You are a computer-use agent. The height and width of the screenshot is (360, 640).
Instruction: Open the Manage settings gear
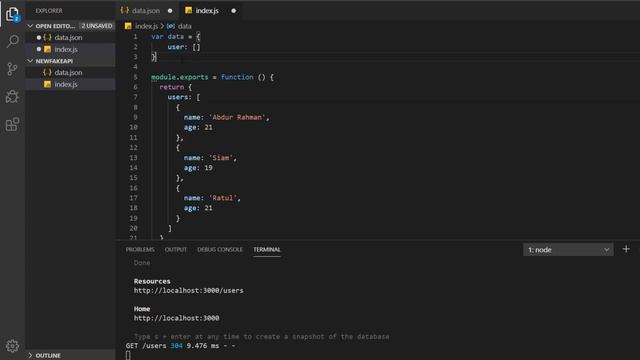click(12, 346)
